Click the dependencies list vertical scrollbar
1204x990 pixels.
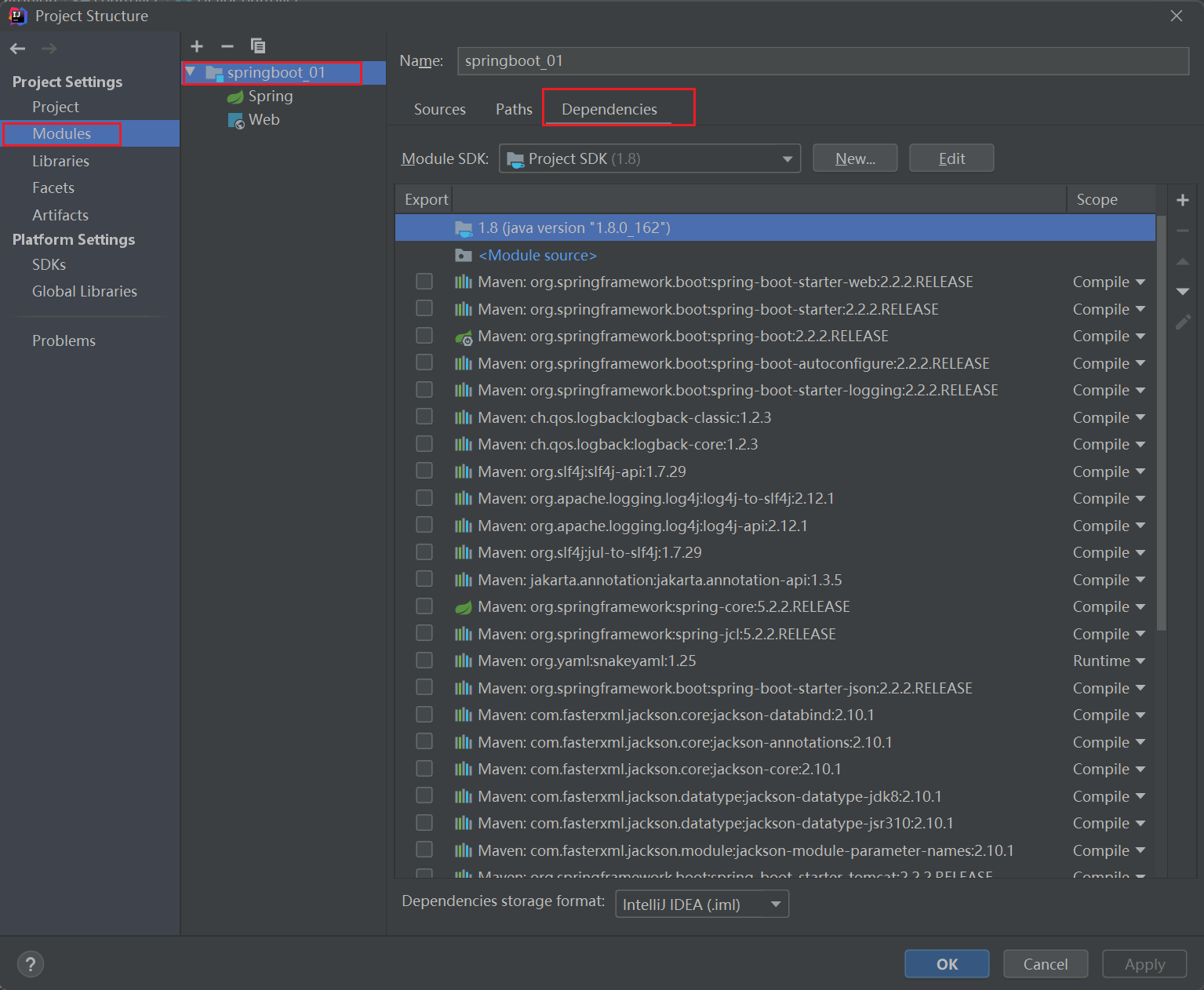[x=1162, y=424]
